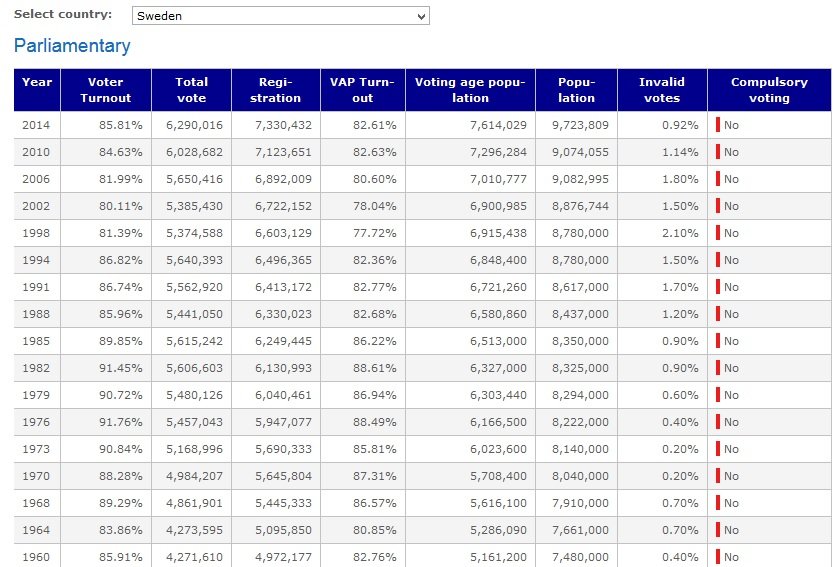Select the 2014 year cell
The image size is (840, 567).
[36, 125]
